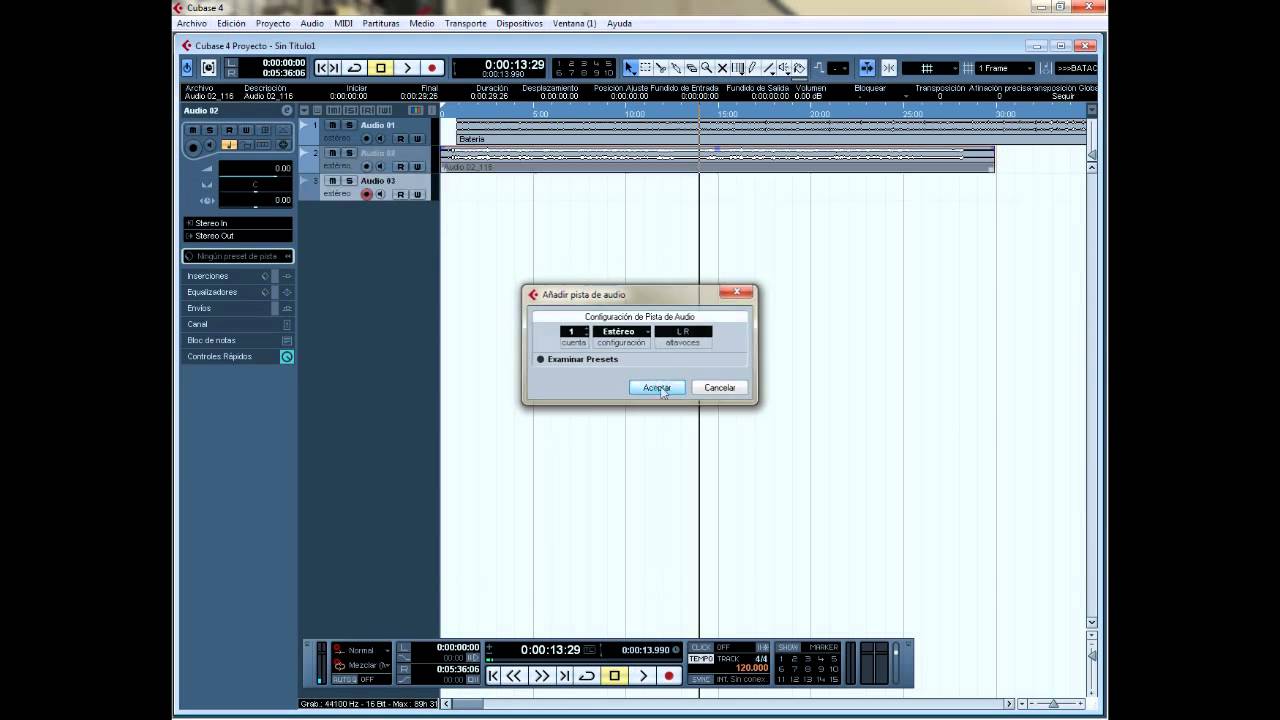Open Proyecto menu
This screenshot has height=720, width=1280.
click(273, 23)
